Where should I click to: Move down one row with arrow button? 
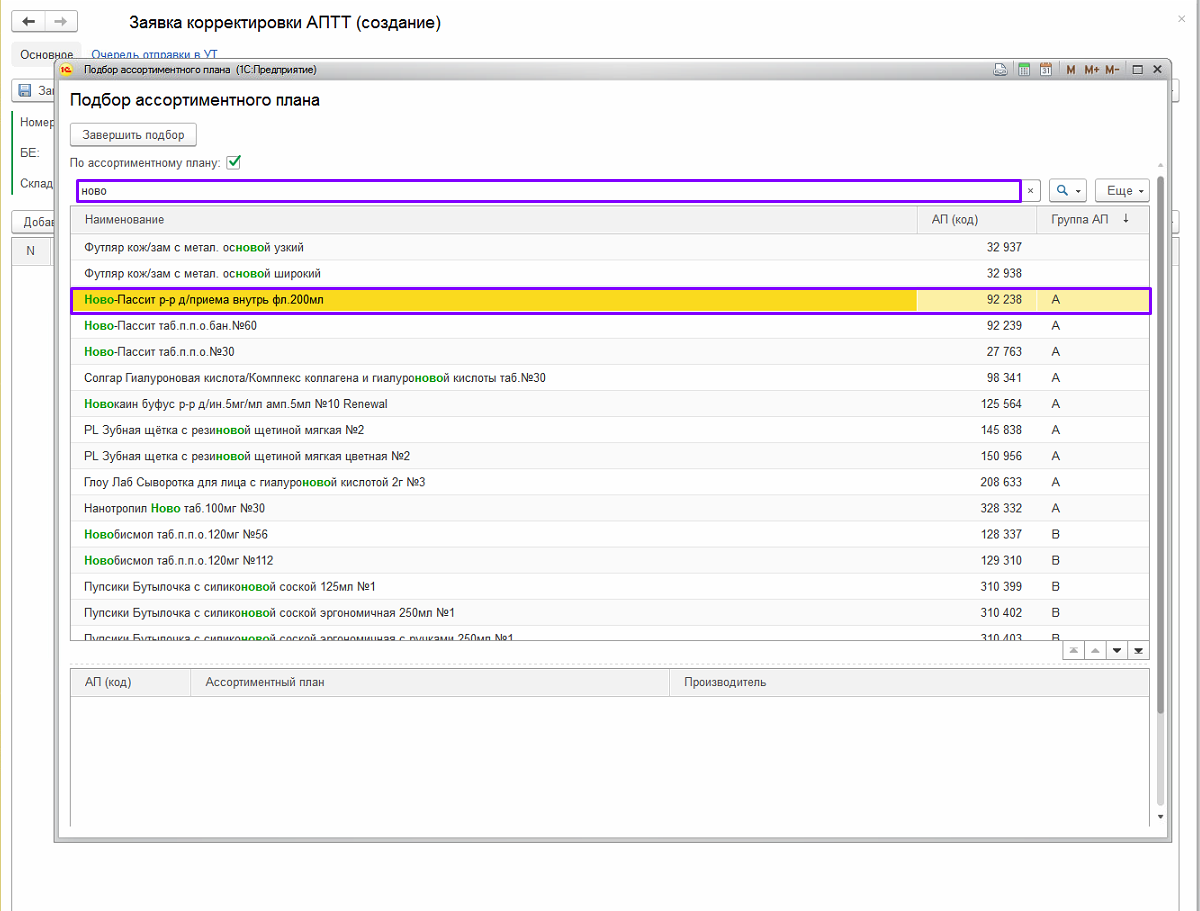pyautogui.click(x=1117, y=651)
